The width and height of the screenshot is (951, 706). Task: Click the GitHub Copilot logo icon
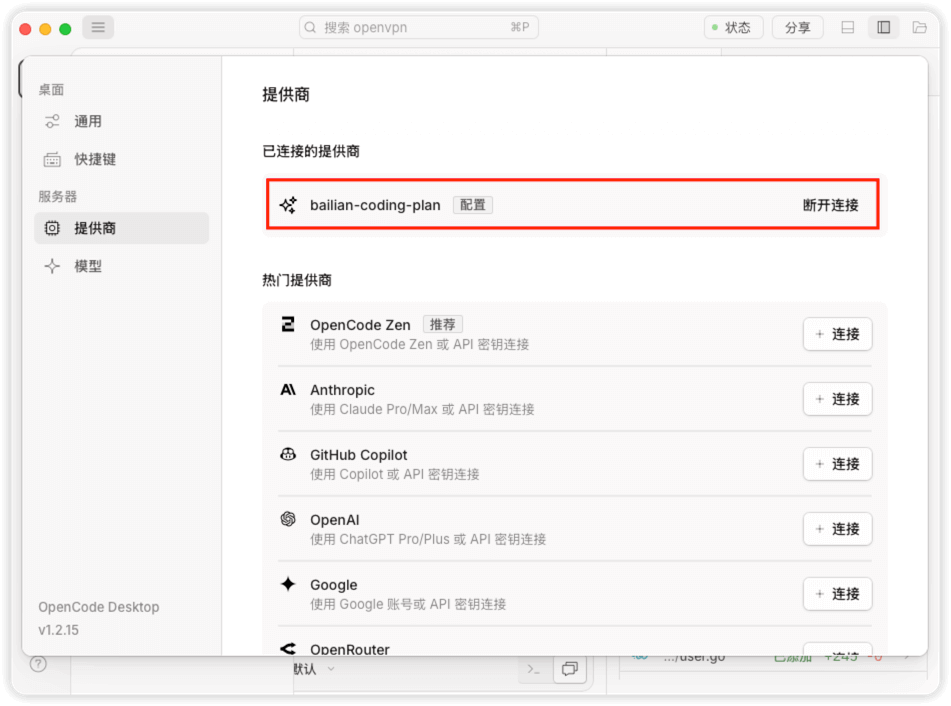288,454
